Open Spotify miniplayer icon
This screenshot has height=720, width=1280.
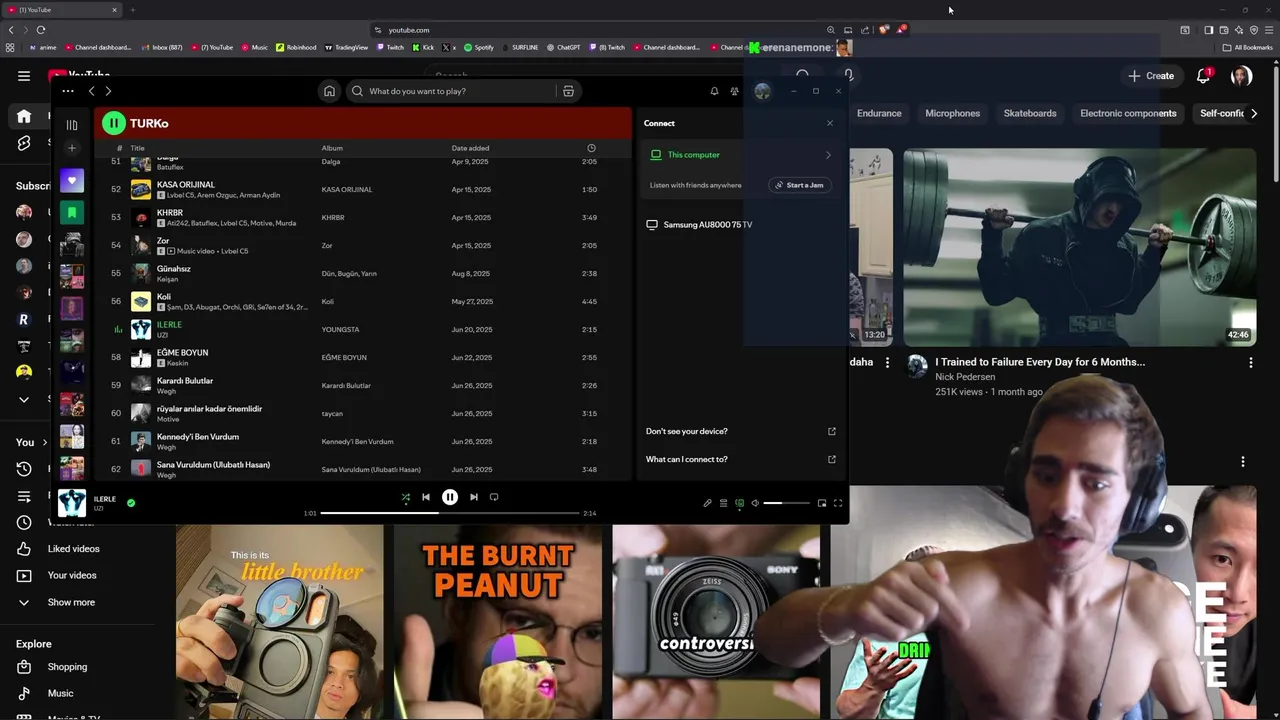[822, 503]
